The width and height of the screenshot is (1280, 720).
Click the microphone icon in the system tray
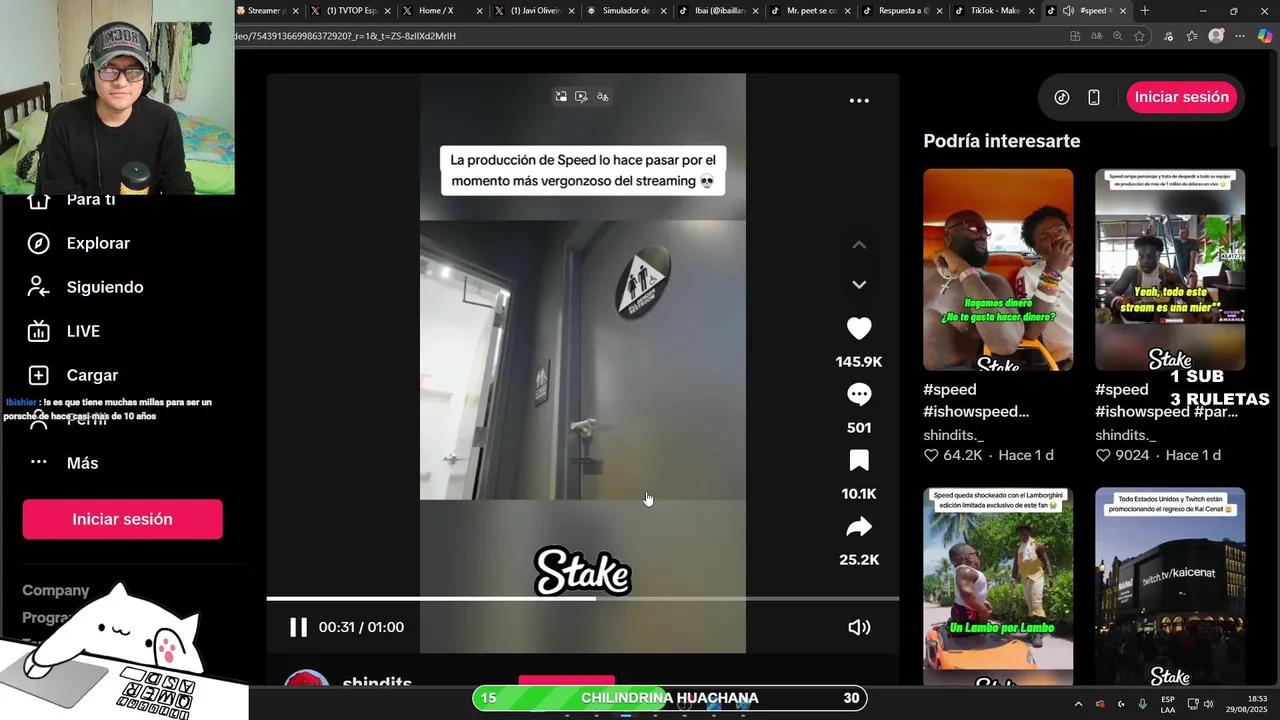click(1142, 704)
